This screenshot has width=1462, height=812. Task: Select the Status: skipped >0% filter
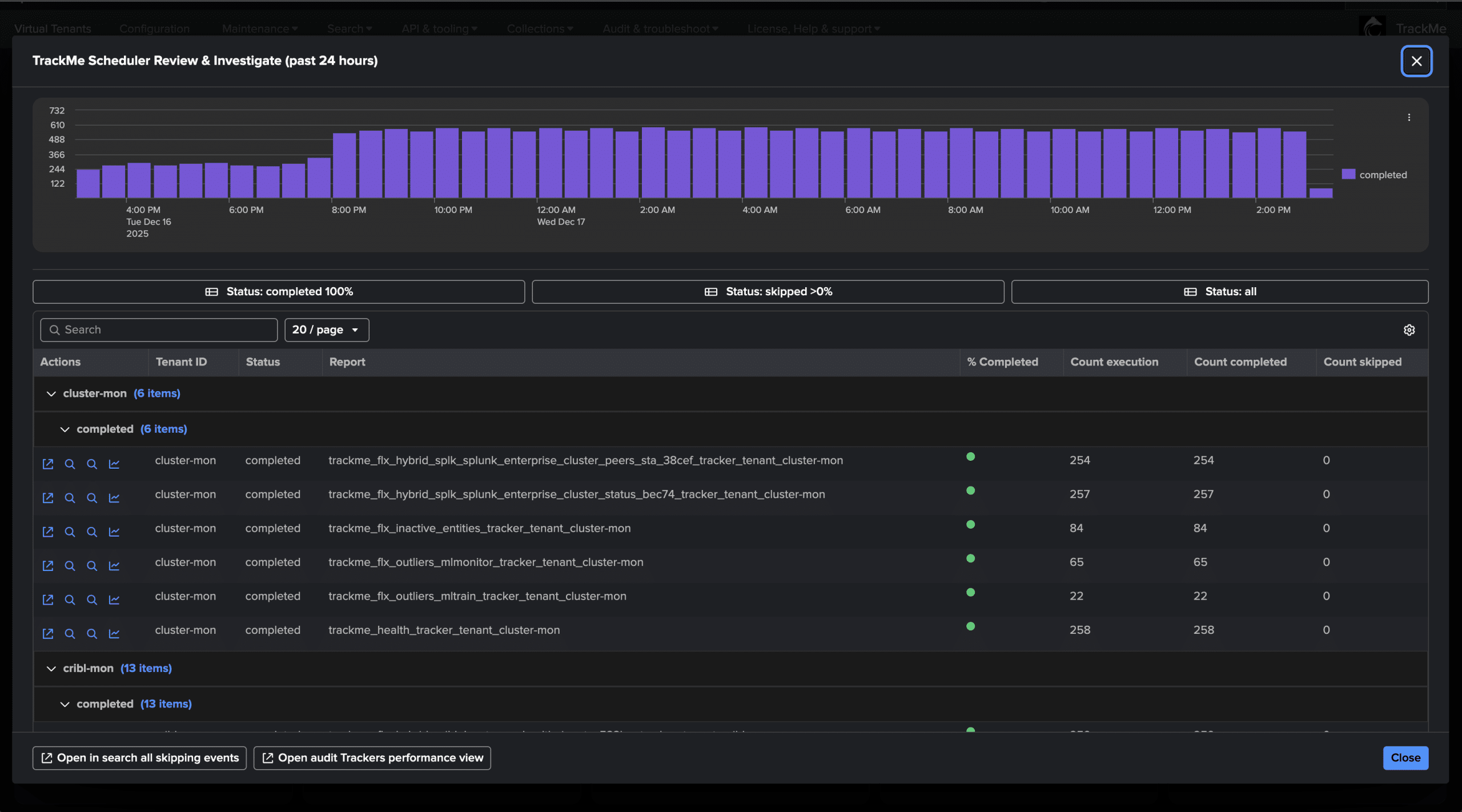[x=768, y=292]
